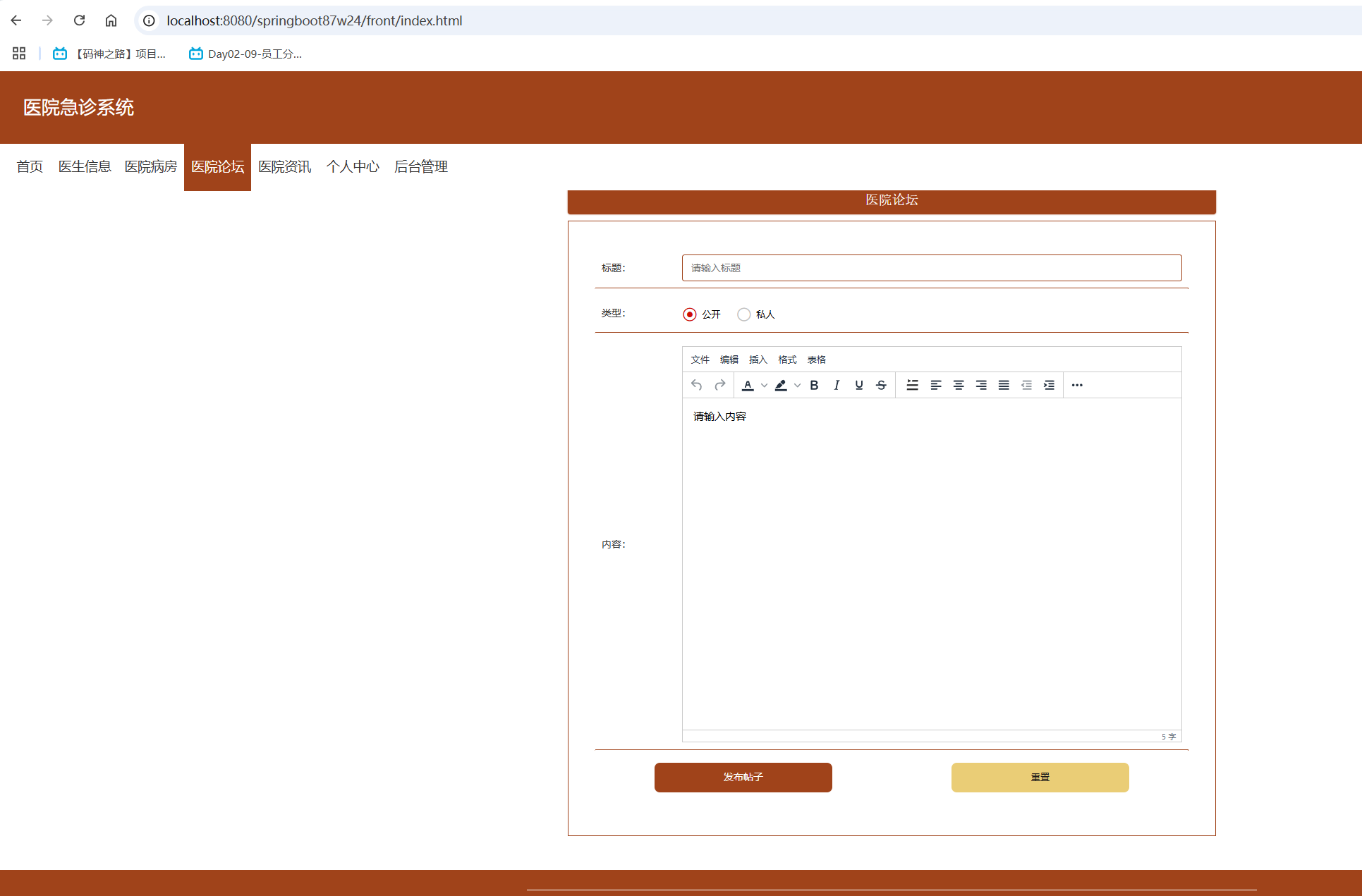Click the Redo icon in the editor toolbar
Screen dimensions: 1362x896
tap(720, 385)
